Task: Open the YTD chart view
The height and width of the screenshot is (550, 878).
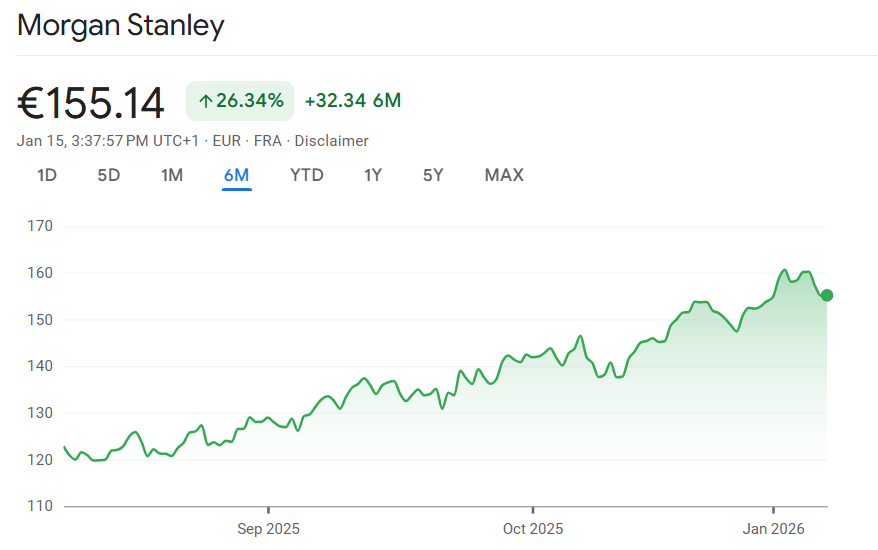Action: tap(307, 175)
